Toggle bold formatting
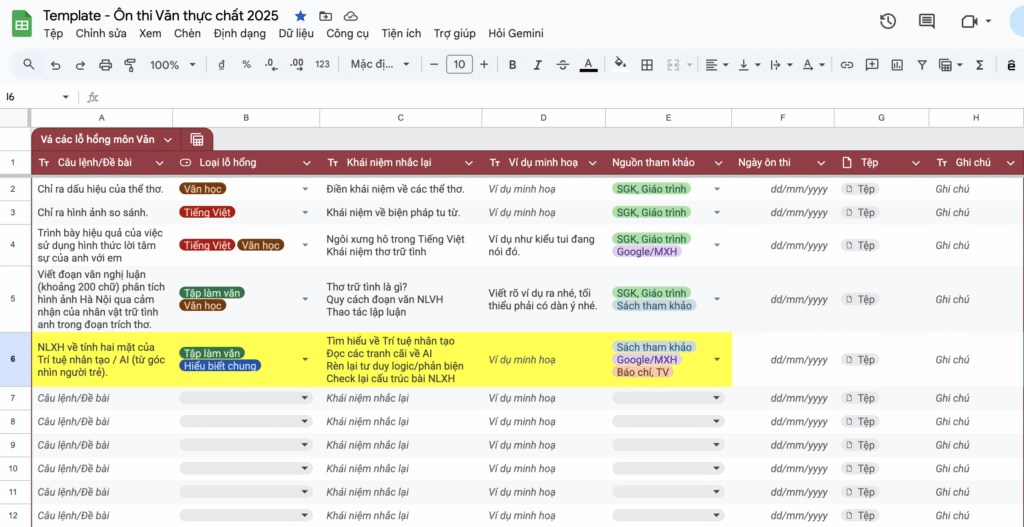This screenshot has width=1024, height=527. pos(512,65)
